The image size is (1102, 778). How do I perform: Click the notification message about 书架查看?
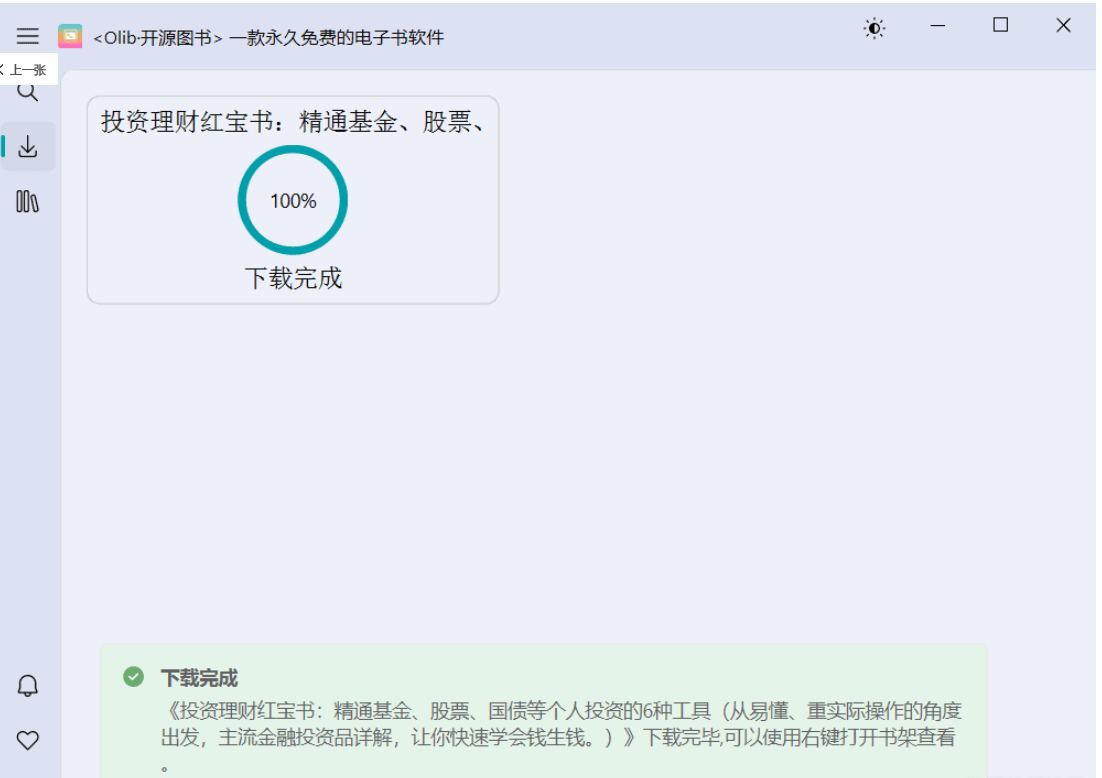[x=561, y=737]
